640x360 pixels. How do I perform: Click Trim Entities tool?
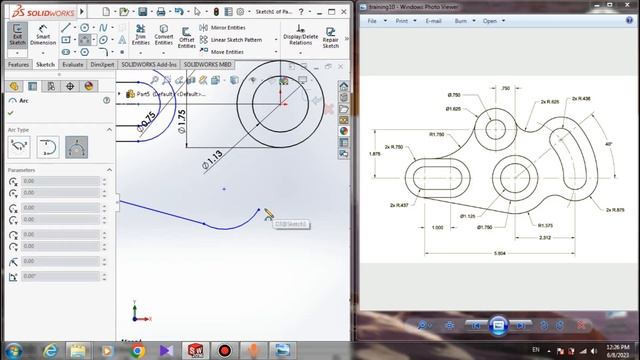[140, 35]
